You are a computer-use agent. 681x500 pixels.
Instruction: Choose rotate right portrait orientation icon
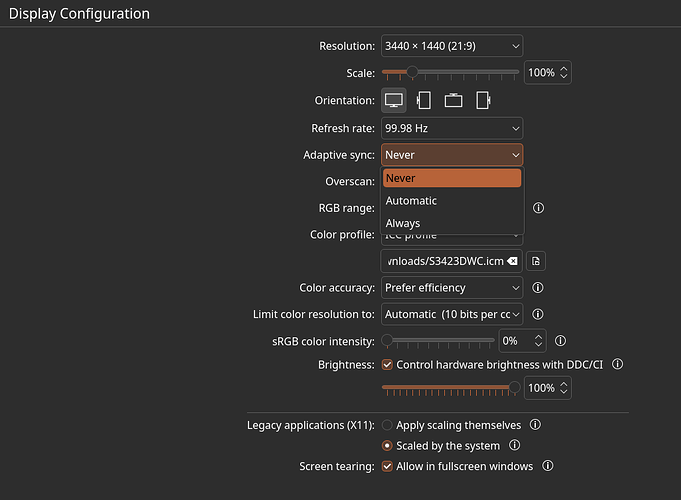click(483, 100)
